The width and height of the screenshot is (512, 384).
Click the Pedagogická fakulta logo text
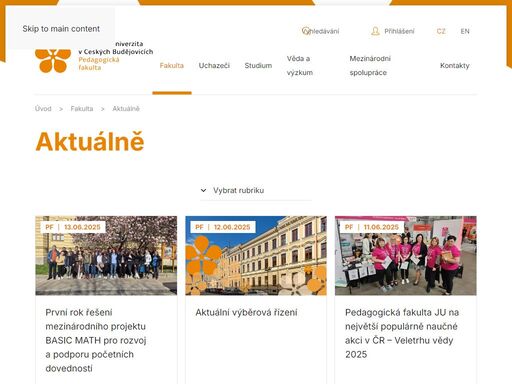(99, 63)
